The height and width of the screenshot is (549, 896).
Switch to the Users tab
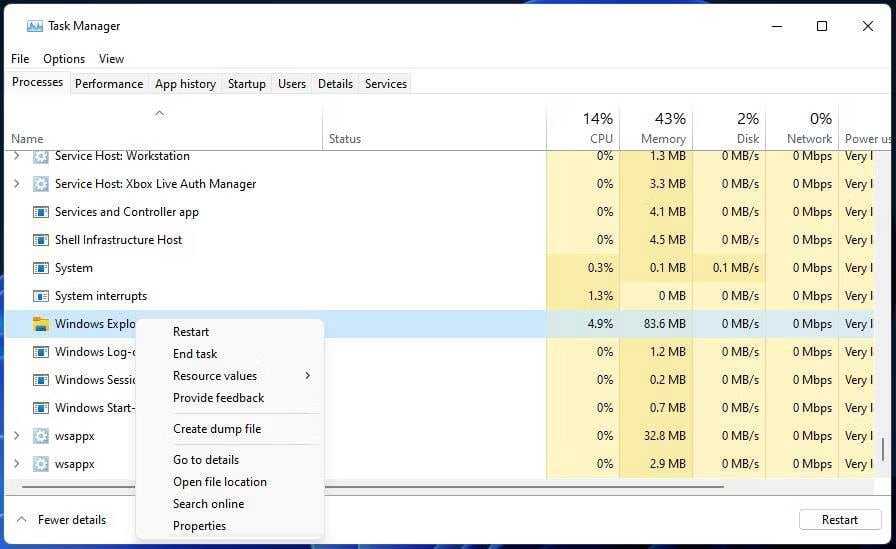292,84
